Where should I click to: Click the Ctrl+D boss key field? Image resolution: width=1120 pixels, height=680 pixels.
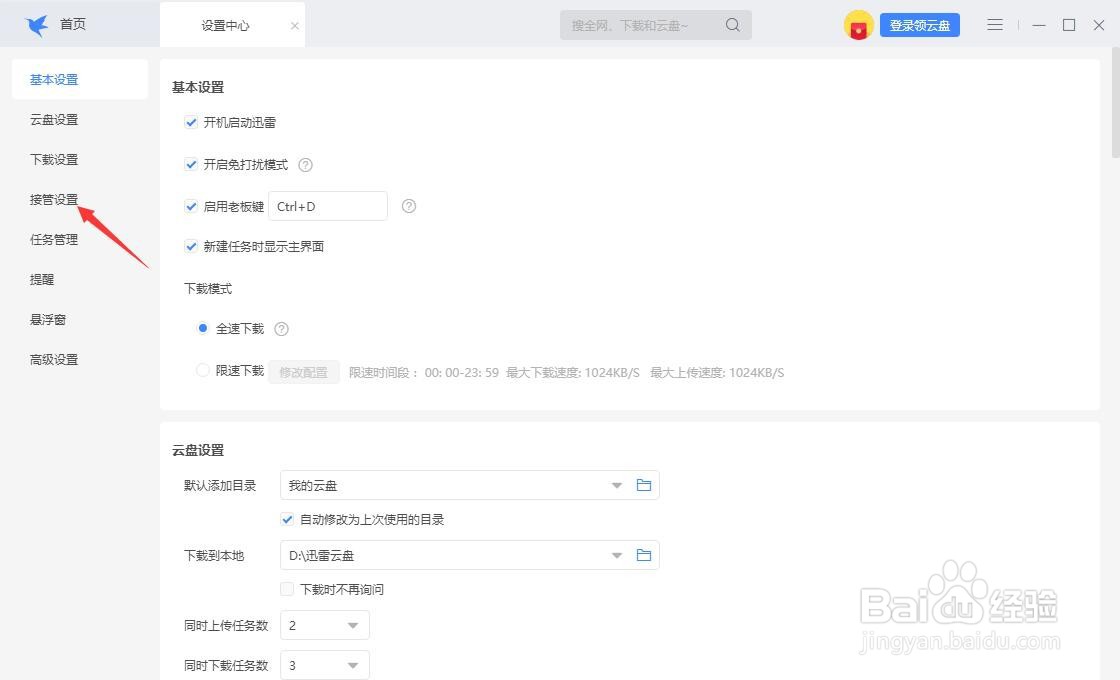pyautogui.click(x=328, y=206)
